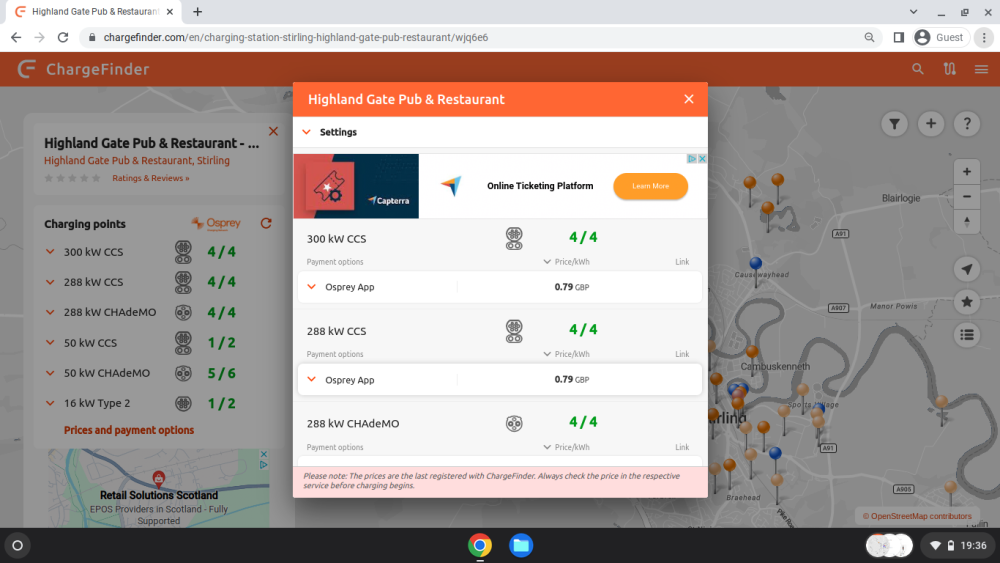The image size is (1000, 563).
Task: Click the zoom magnifier icon in address bar
Action: click(x=869, y=38)
